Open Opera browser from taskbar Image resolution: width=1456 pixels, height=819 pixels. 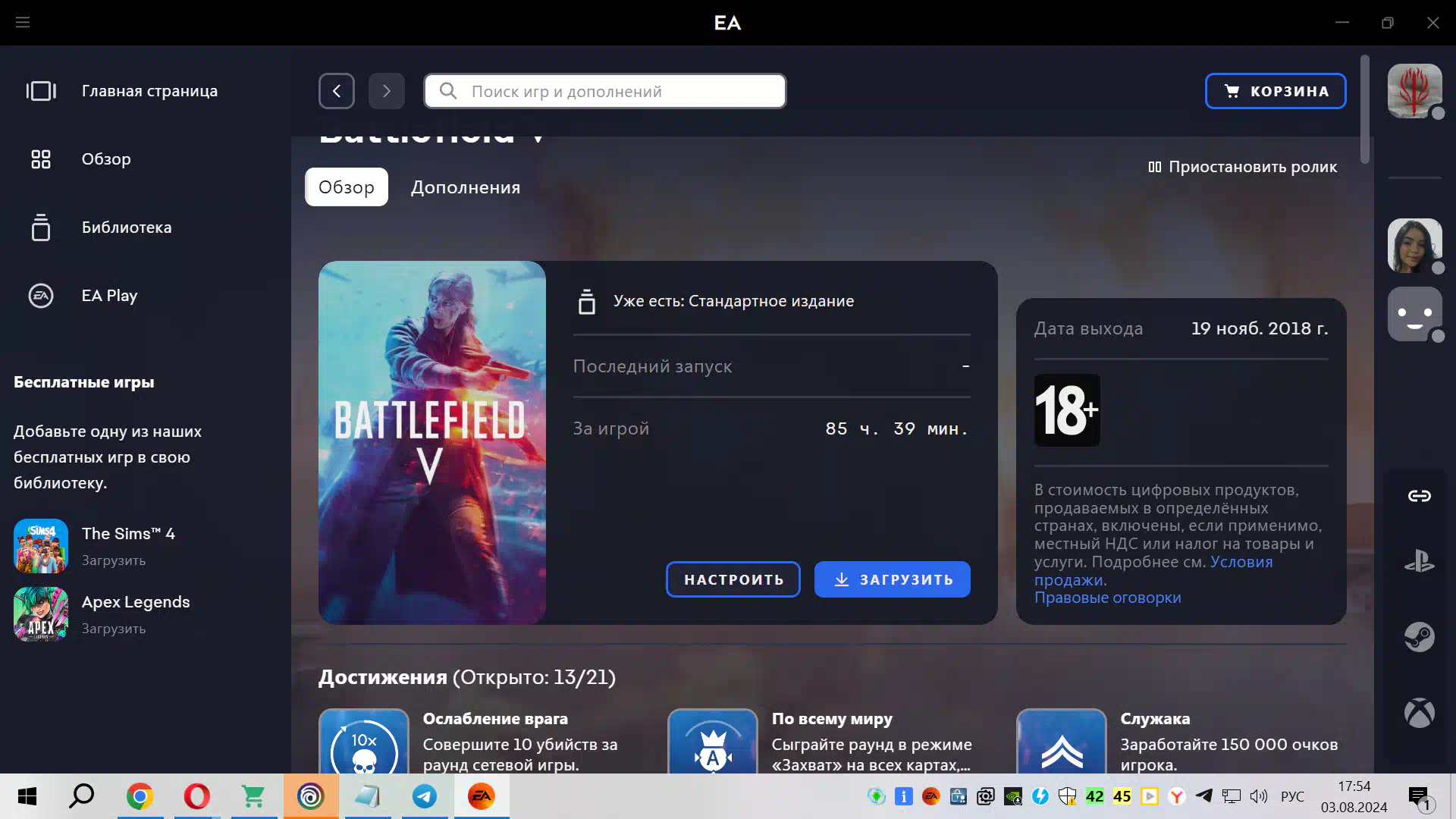[x=197, y=796]
